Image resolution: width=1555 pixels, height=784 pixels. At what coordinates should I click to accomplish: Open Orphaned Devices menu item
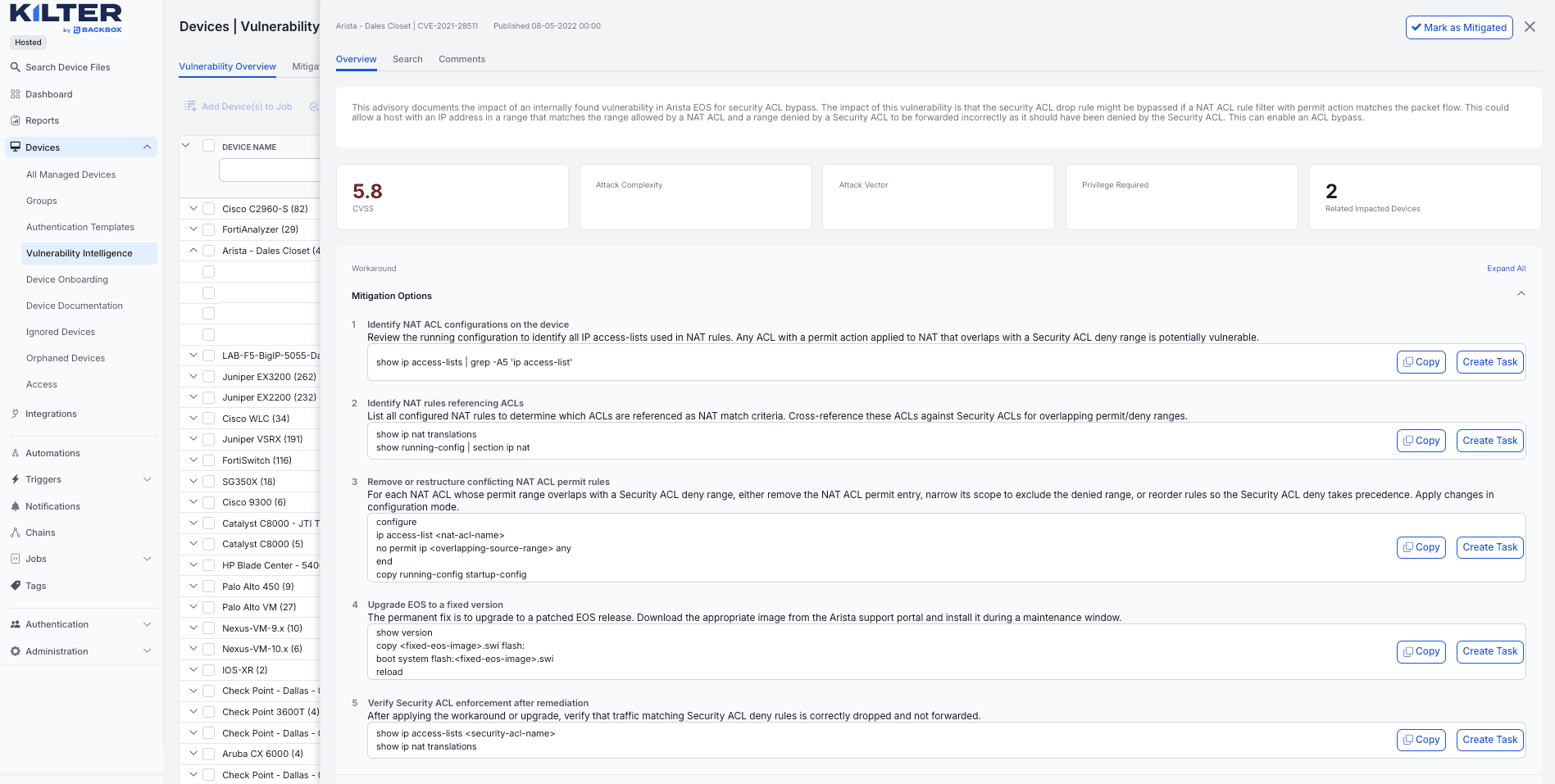(66, 358)
